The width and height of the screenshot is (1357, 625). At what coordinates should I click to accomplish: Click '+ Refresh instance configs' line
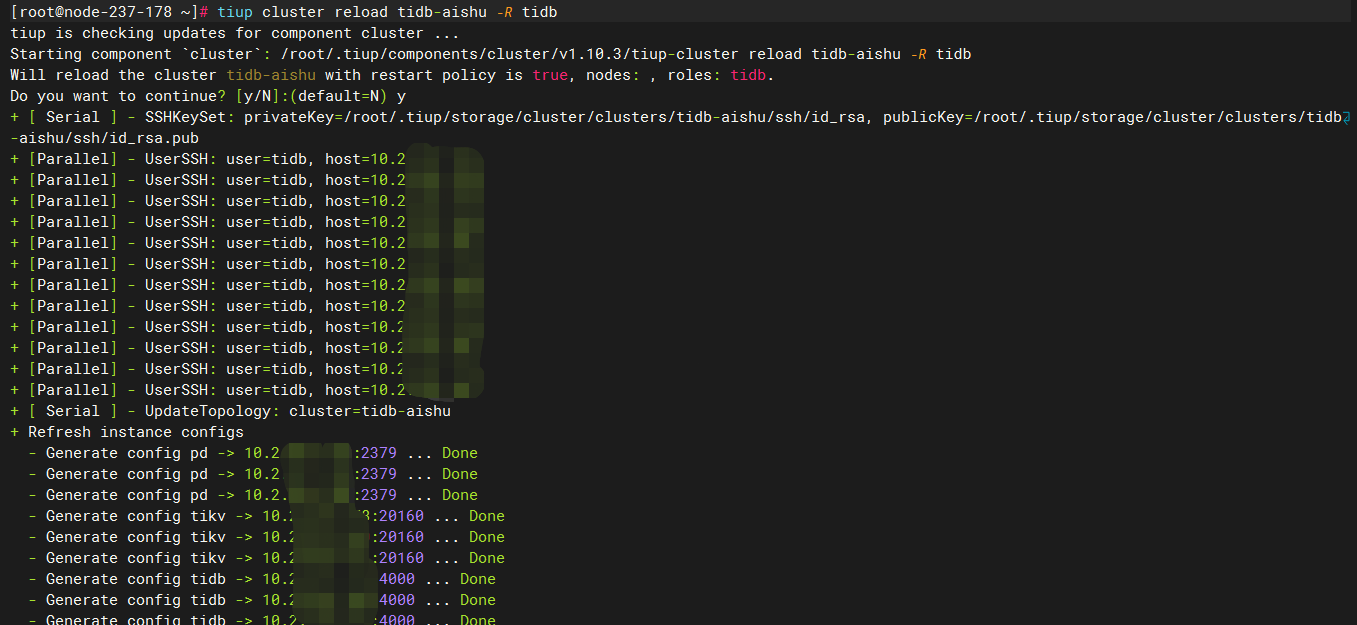(x=127, y=432)
